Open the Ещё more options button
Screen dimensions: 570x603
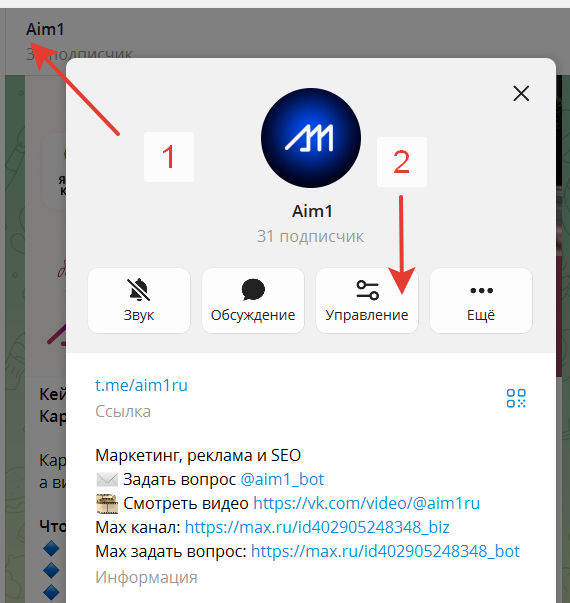(x=481, y=300)
